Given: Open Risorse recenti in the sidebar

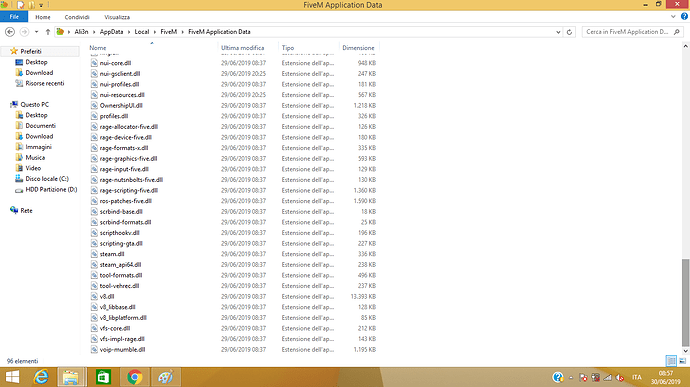Looking at the screenshot, I should (x=44, y=83).
